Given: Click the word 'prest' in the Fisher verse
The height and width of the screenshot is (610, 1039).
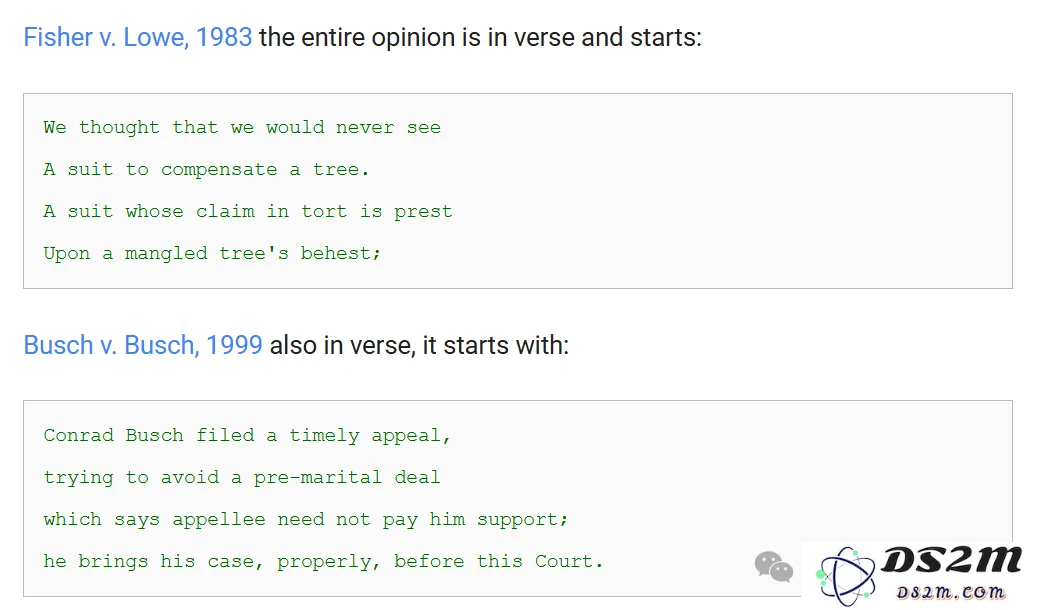Looking at the screenshot, I should click(x=423, y=212).
